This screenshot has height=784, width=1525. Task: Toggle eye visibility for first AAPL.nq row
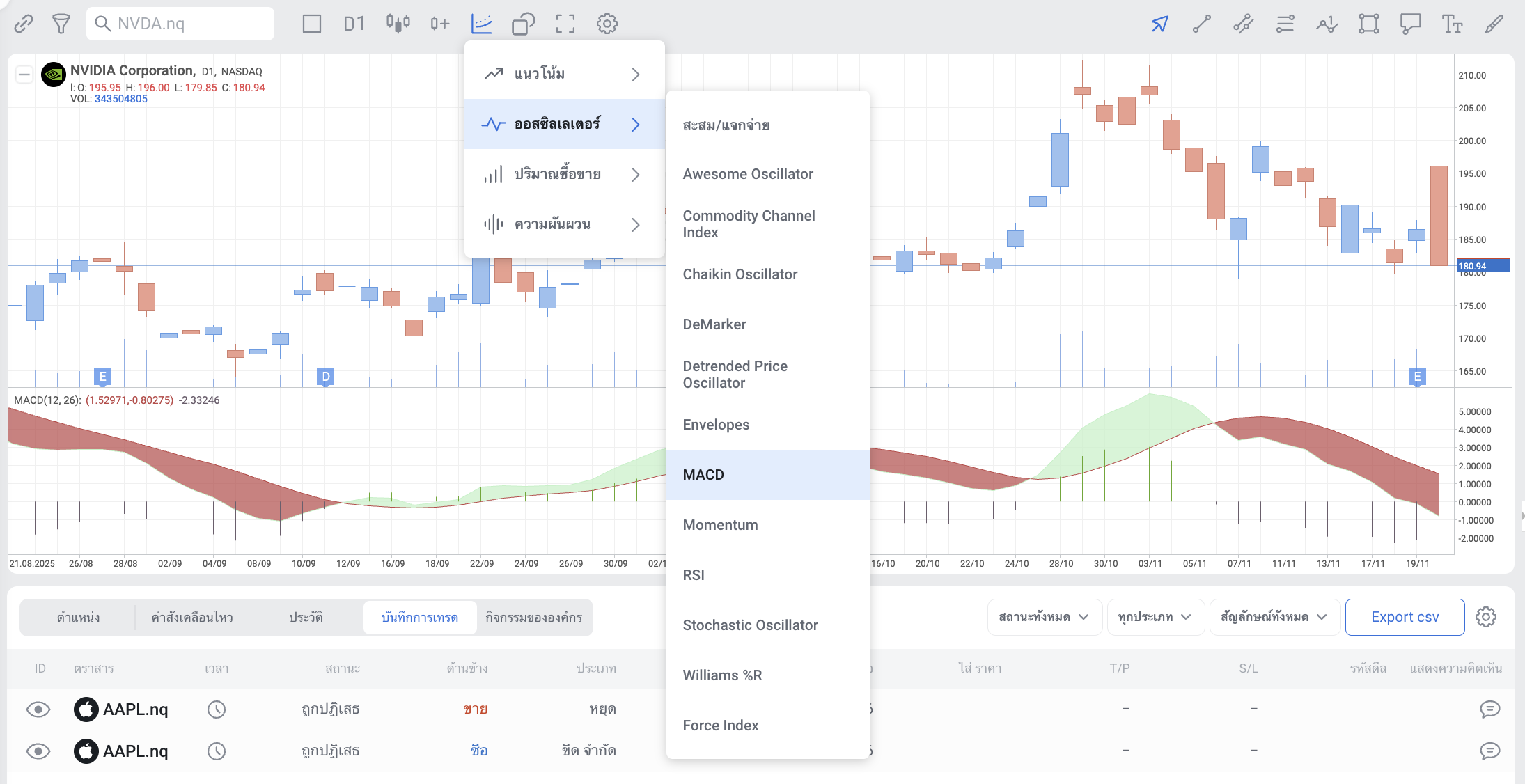coord(38,709)
